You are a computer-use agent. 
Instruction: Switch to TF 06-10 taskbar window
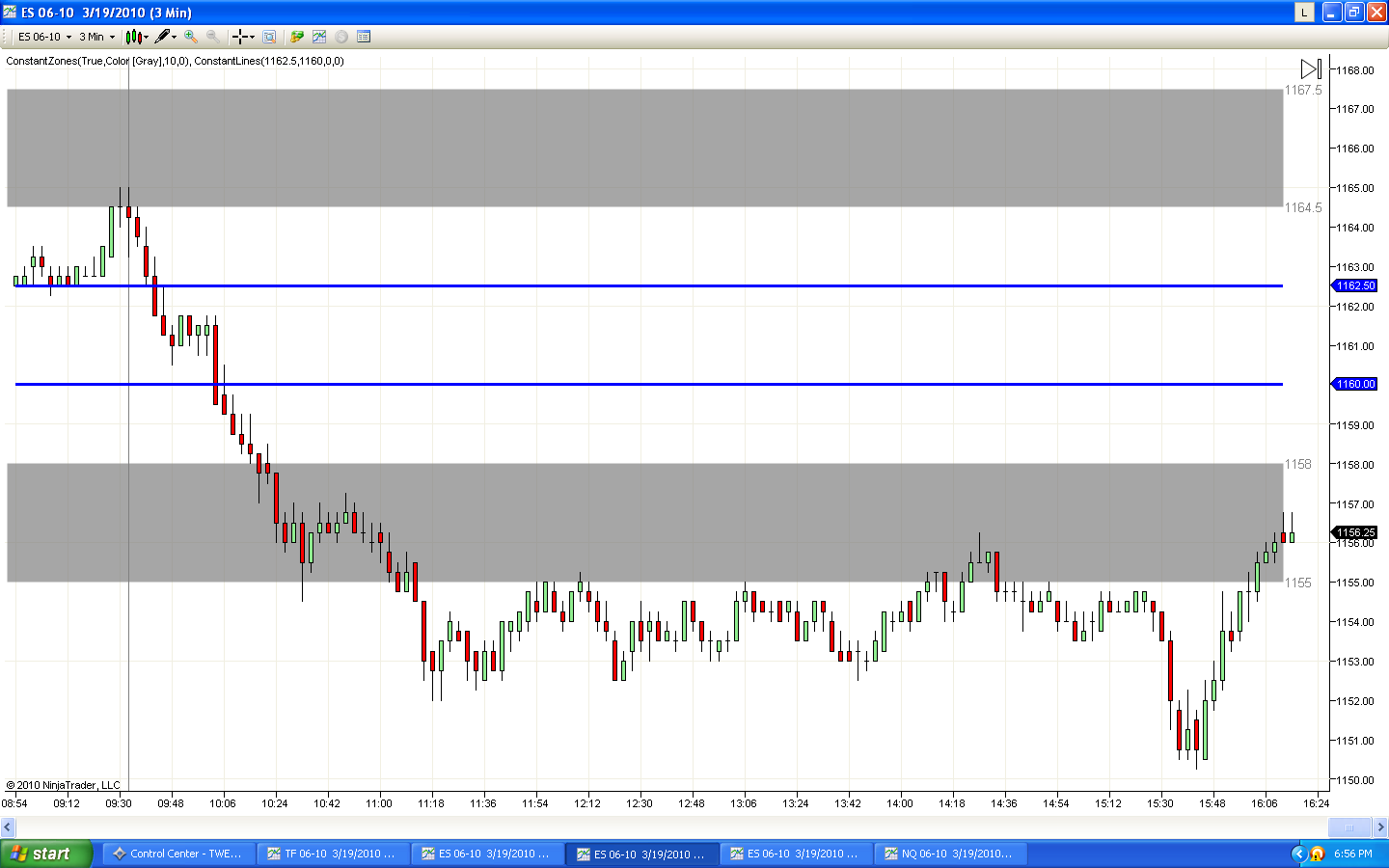tap(332, 854)
